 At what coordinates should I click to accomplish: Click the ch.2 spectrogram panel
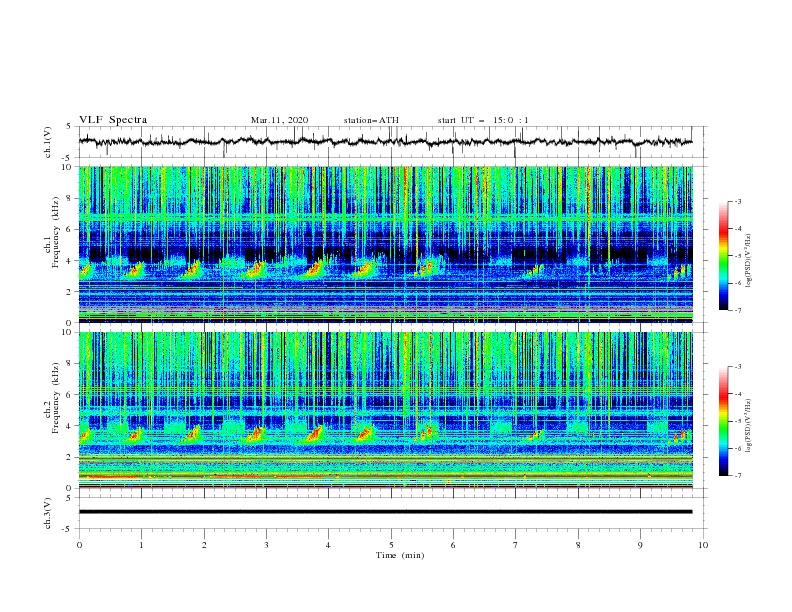click(x=385, y=410)
